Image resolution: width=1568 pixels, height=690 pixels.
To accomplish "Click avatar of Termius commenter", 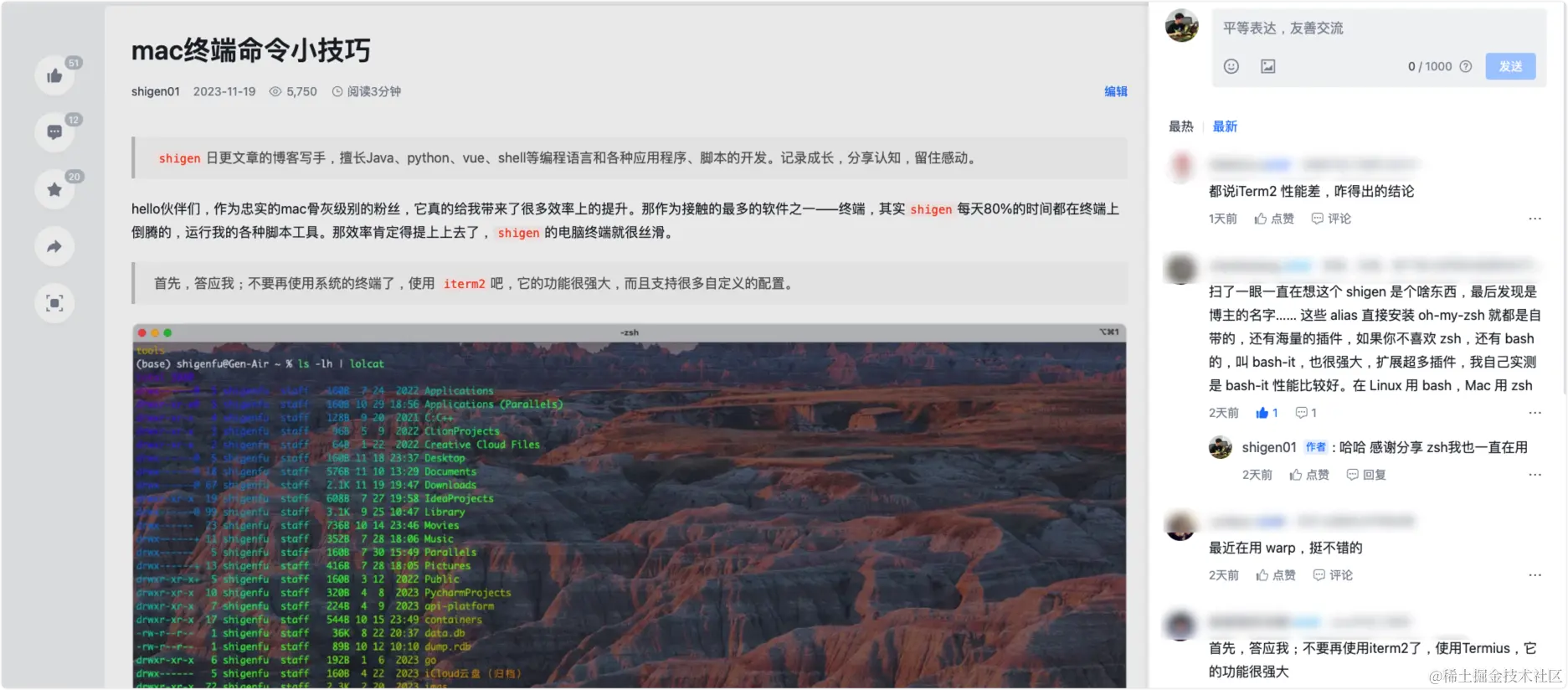I will [1181, 626].
